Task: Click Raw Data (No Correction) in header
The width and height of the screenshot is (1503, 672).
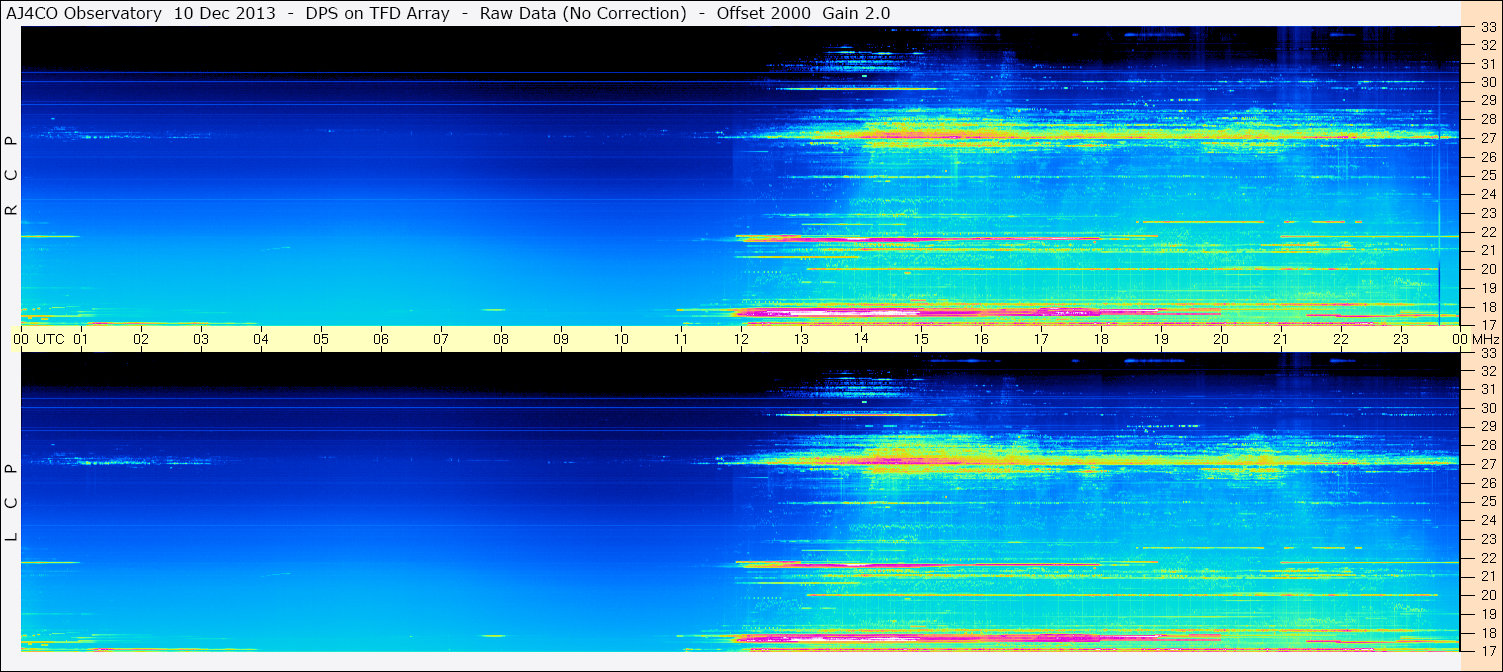Action: (583, 13)
